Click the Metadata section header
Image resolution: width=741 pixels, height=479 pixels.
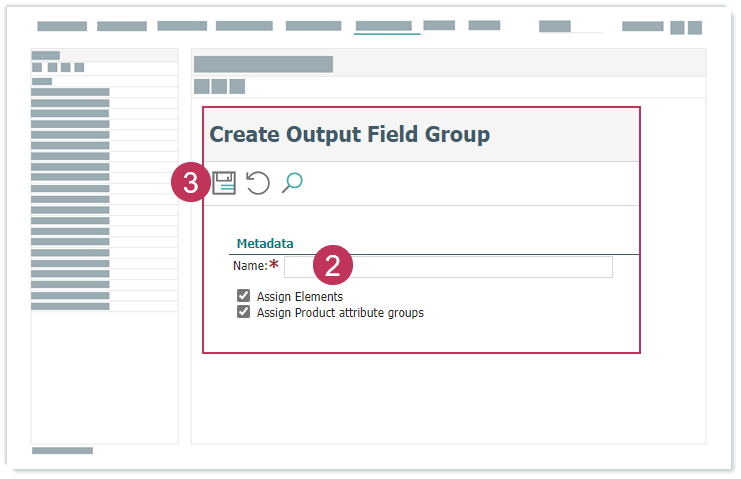click(x=265, y=243)
